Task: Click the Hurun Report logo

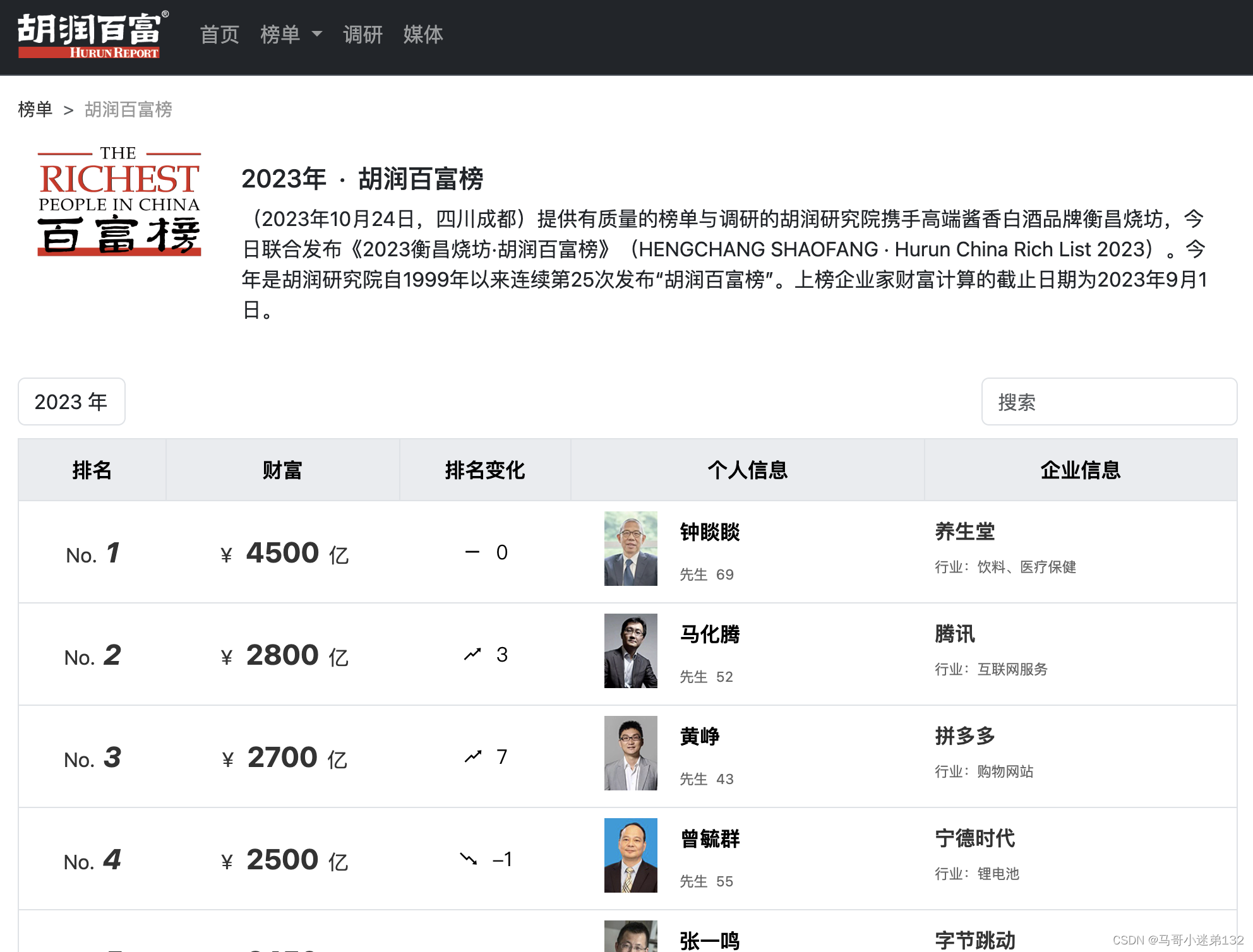Action: [x=93, y=35]
